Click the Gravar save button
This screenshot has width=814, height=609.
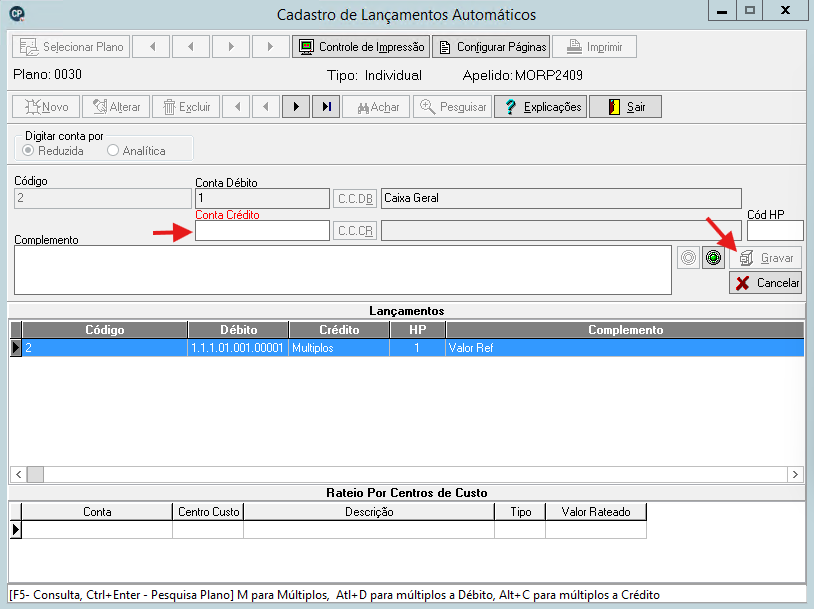tap(765, 258)
